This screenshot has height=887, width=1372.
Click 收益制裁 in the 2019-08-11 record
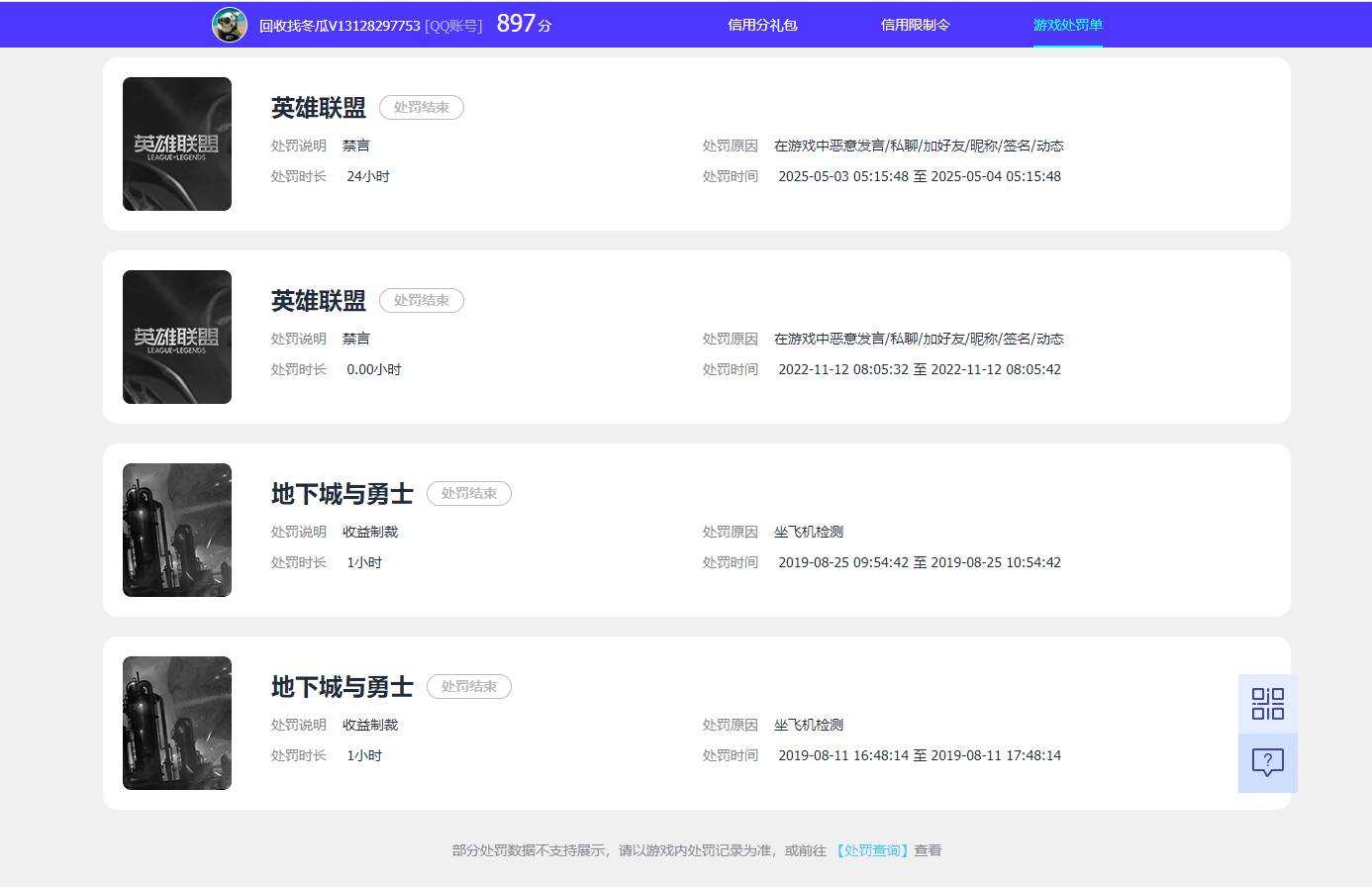pos(370,725)
